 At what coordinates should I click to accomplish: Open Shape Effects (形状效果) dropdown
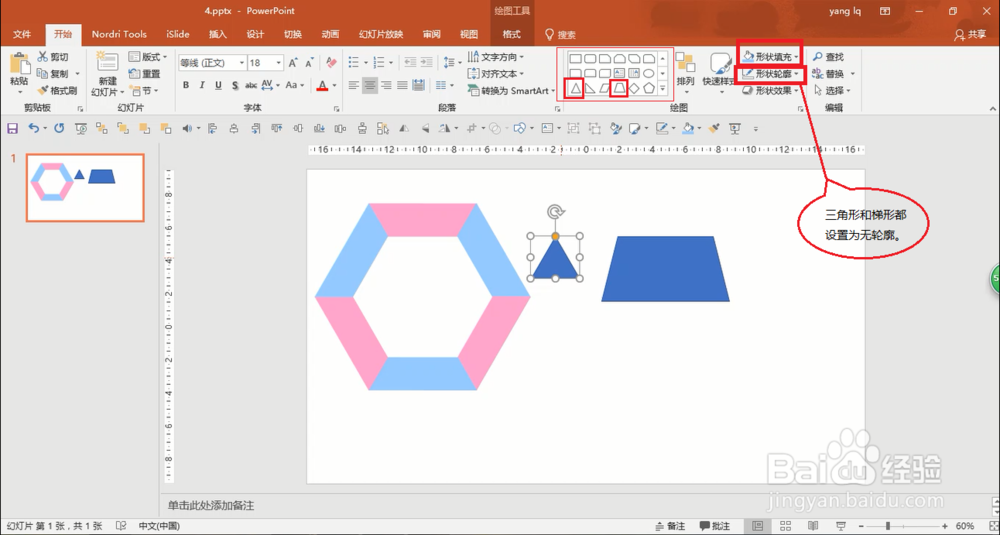pyautogui.click(x=770, y=91)
